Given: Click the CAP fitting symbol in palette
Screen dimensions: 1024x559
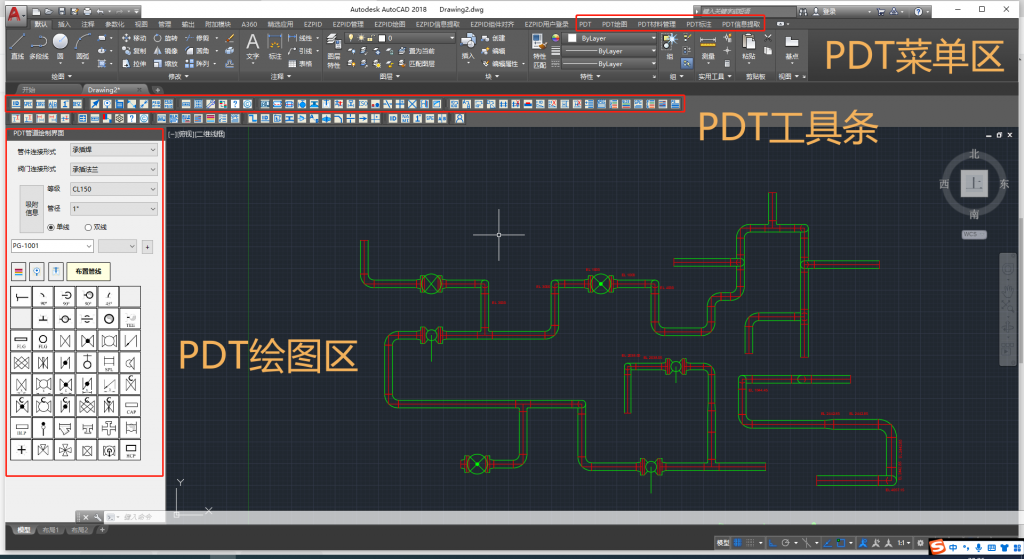Looking at the screenshot, I should pos(131,406).
